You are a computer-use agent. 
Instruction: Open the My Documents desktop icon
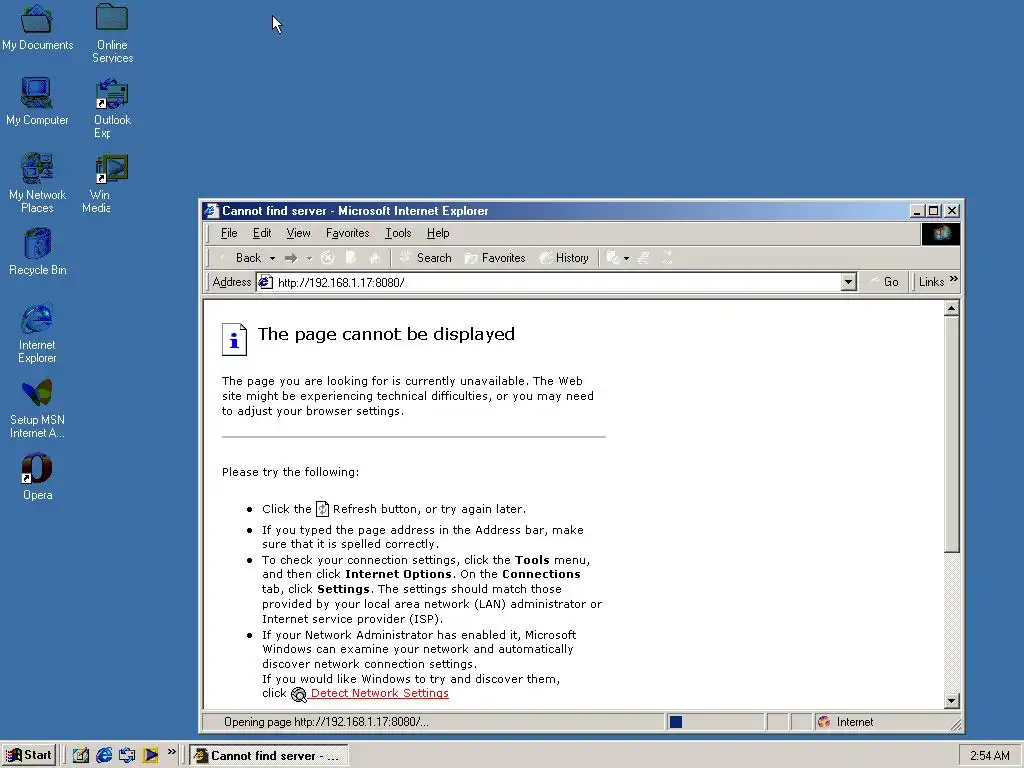(x=37, y=27)
